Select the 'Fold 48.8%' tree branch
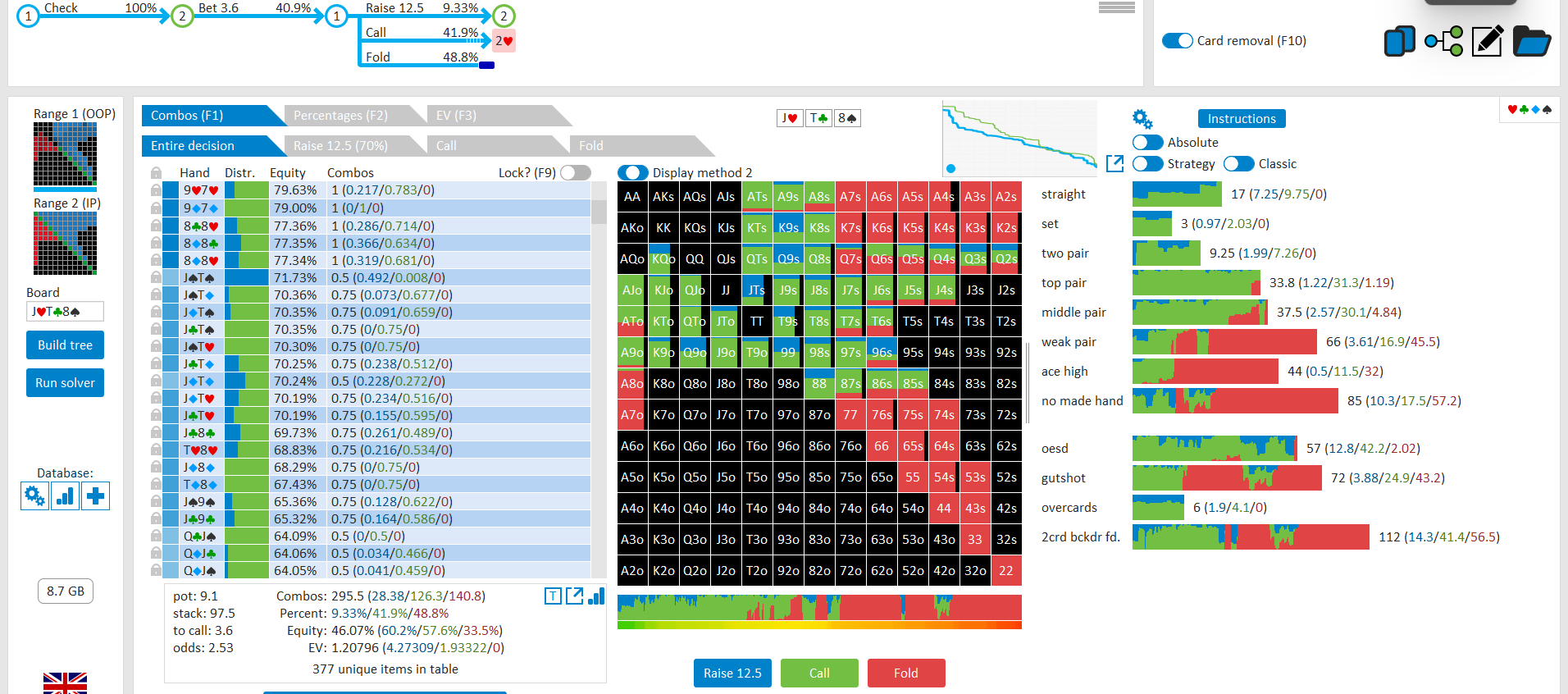This screenshot has width=1568, height=694. coord(422,57)
